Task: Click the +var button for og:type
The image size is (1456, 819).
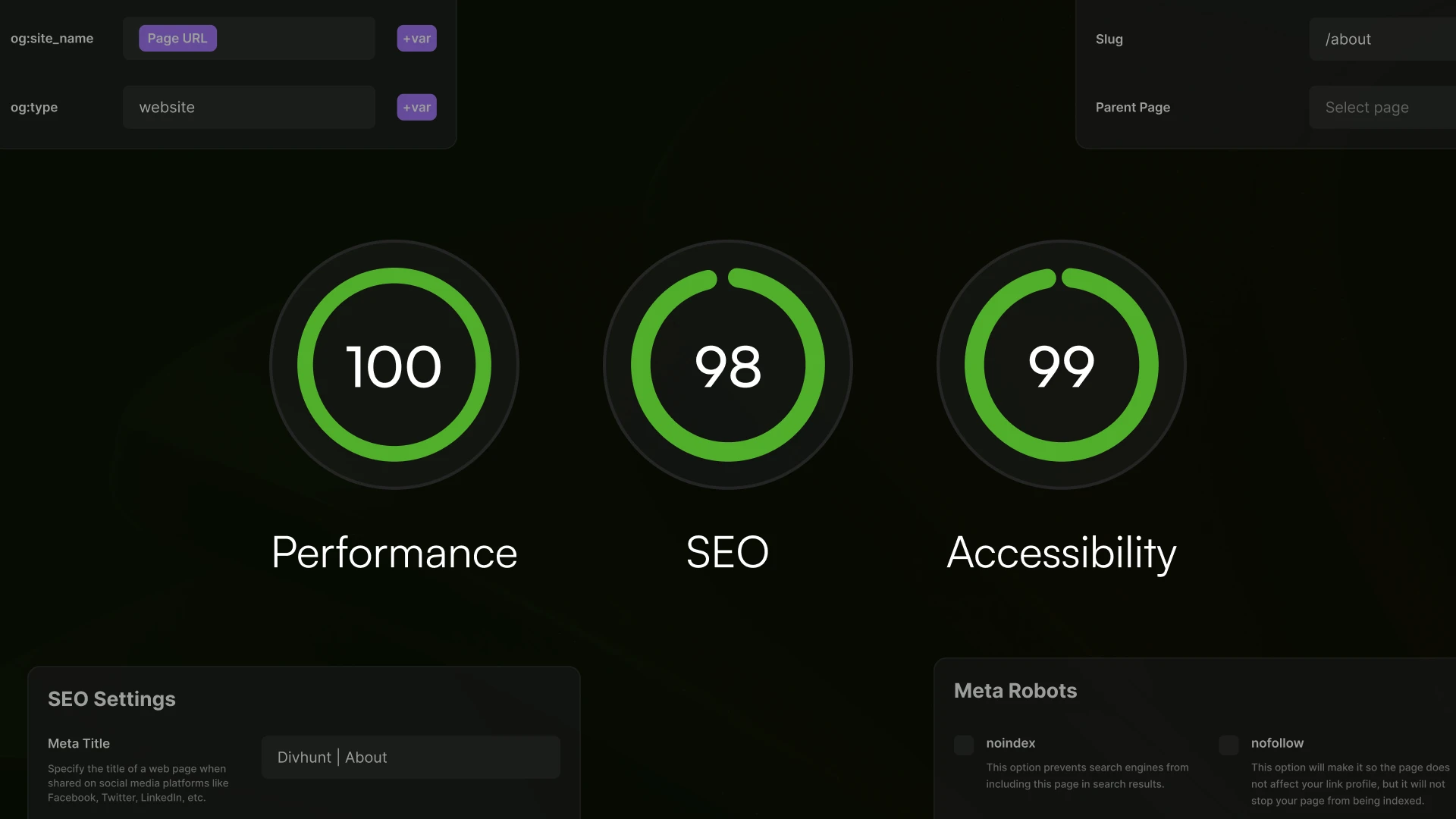Action: click(416, 108)
